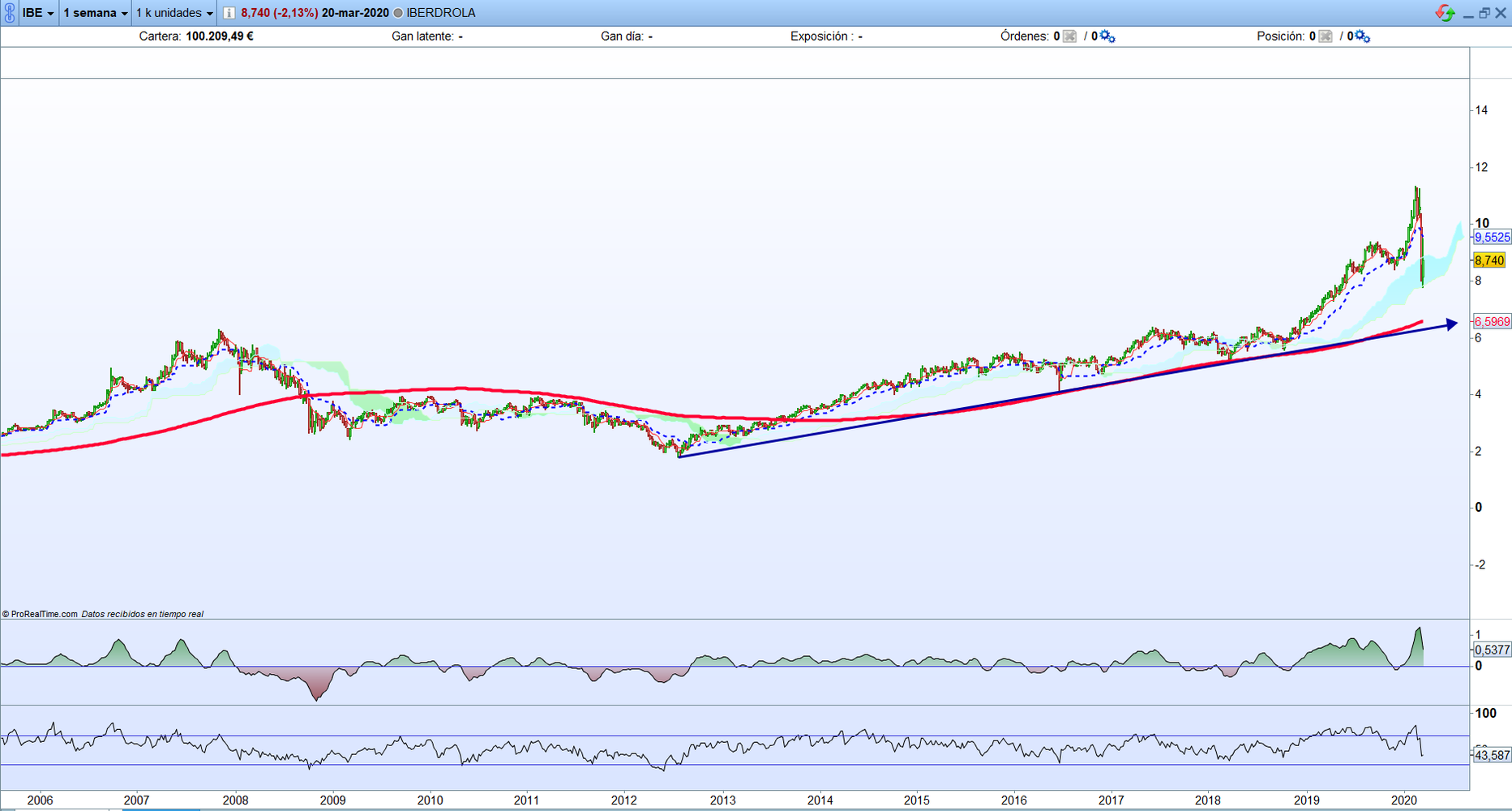Change the 1 semana timeframe dropdown
This screenshot has height=811, width=1512.
coord(96,13)
